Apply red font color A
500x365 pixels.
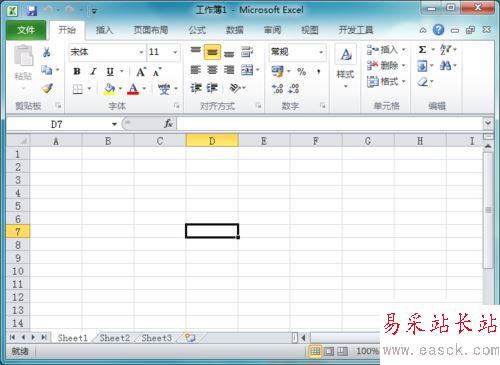[133, 89]
